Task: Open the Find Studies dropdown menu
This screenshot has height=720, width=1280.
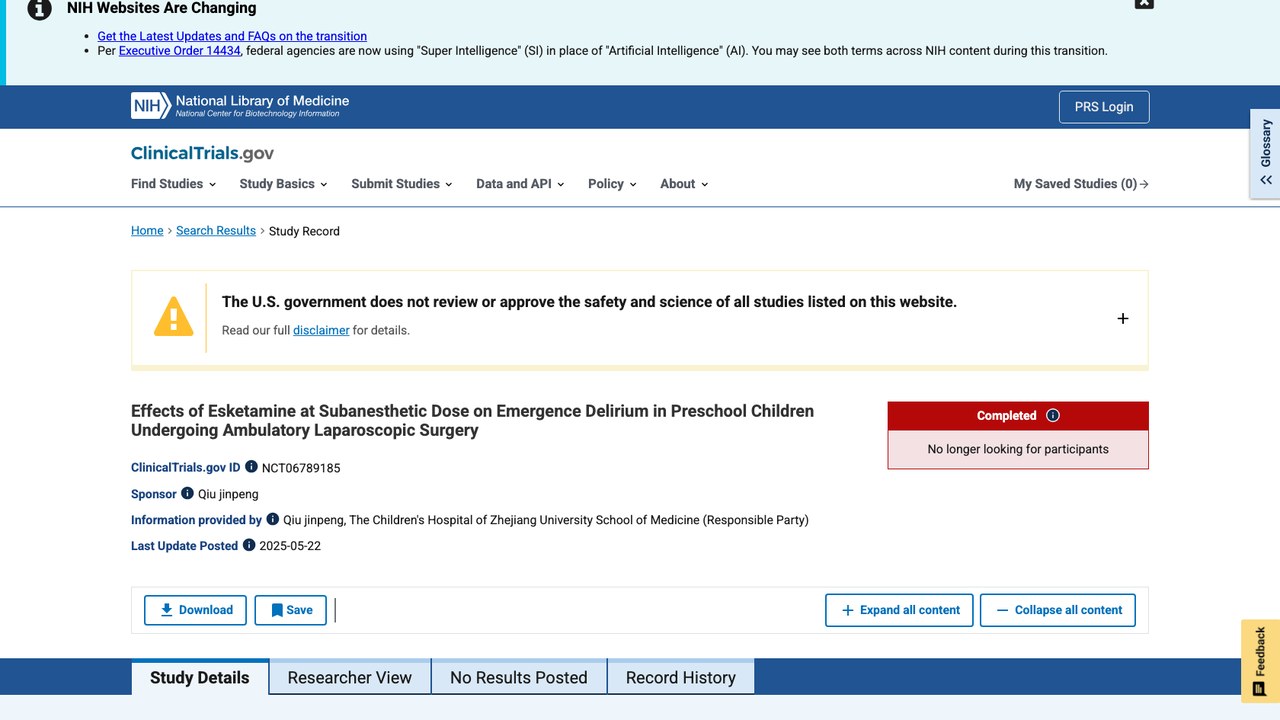Action: [174, 184]
